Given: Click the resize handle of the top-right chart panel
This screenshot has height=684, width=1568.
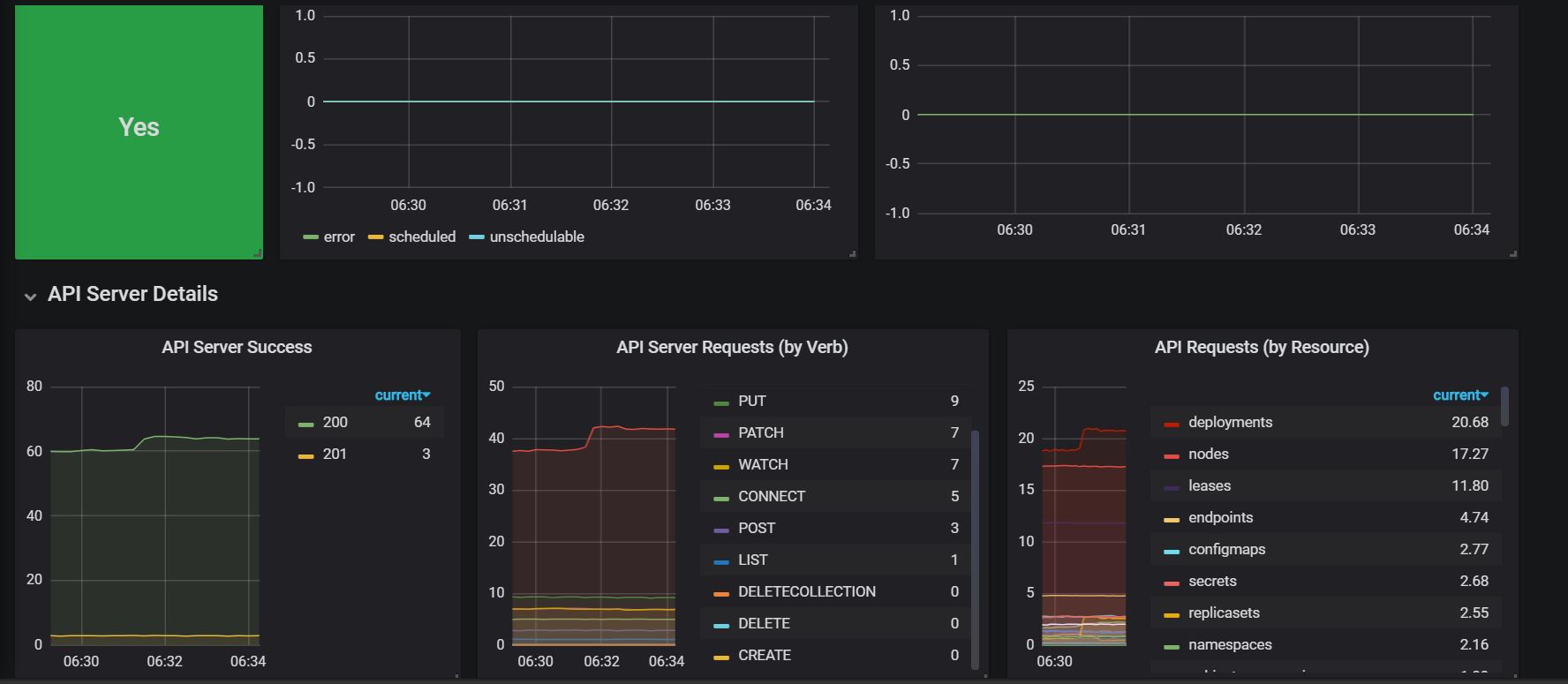Looking at the screenshot, I should (x=1513, y=254).
